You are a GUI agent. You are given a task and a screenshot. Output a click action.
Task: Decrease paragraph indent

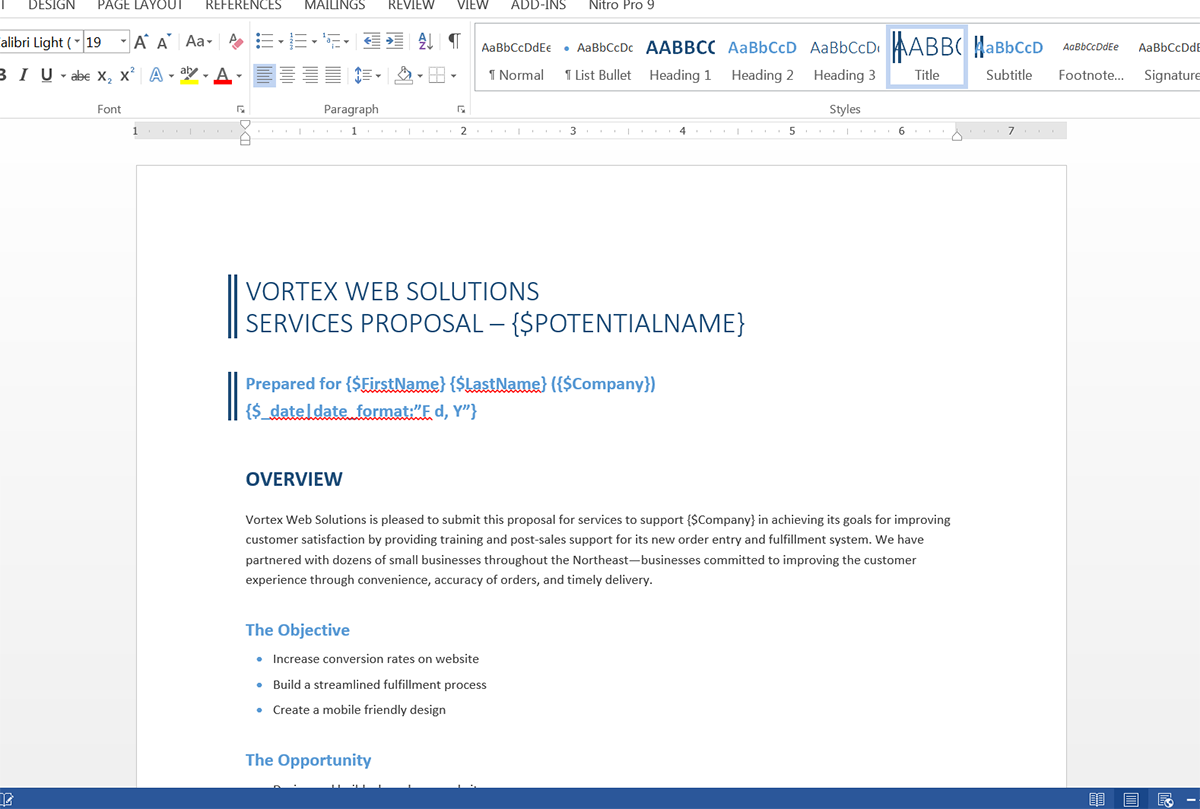tap(372, 42)
